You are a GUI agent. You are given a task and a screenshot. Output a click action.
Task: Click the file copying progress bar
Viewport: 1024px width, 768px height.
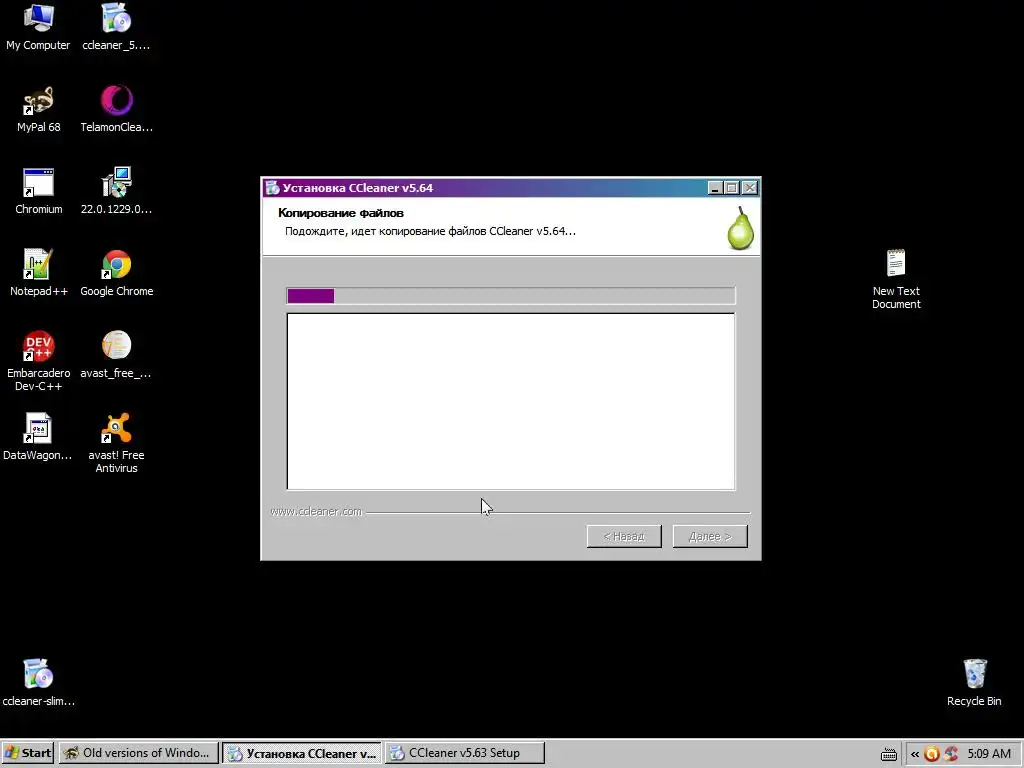coord(511,296)
